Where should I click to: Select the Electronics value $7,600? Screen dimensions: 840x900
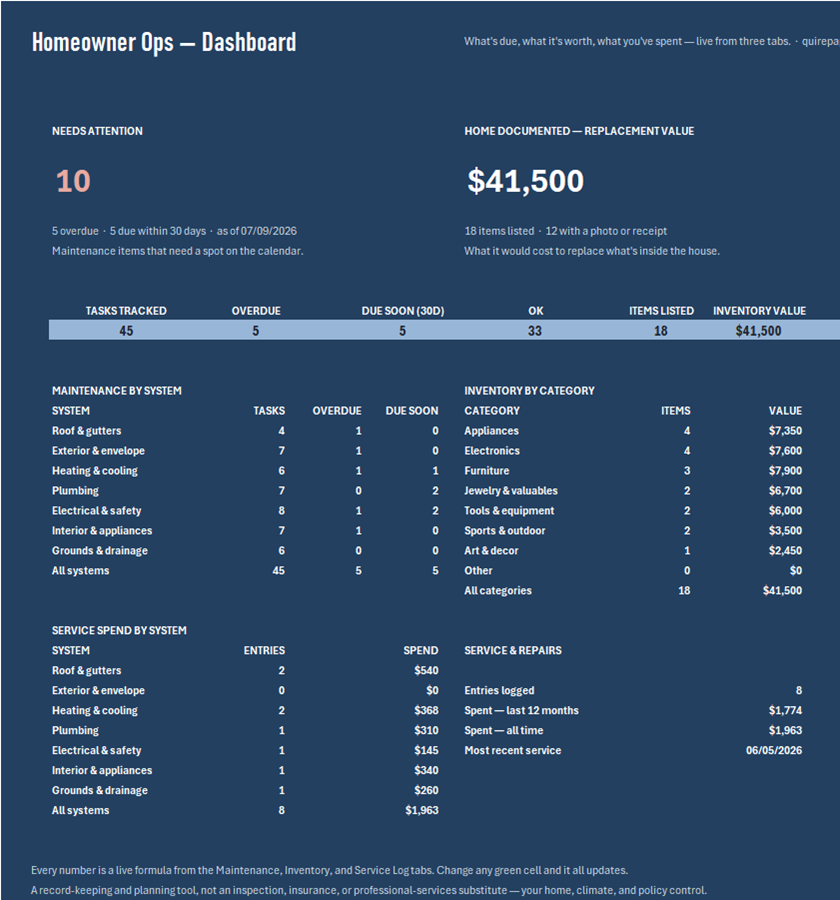coord(785,451)
